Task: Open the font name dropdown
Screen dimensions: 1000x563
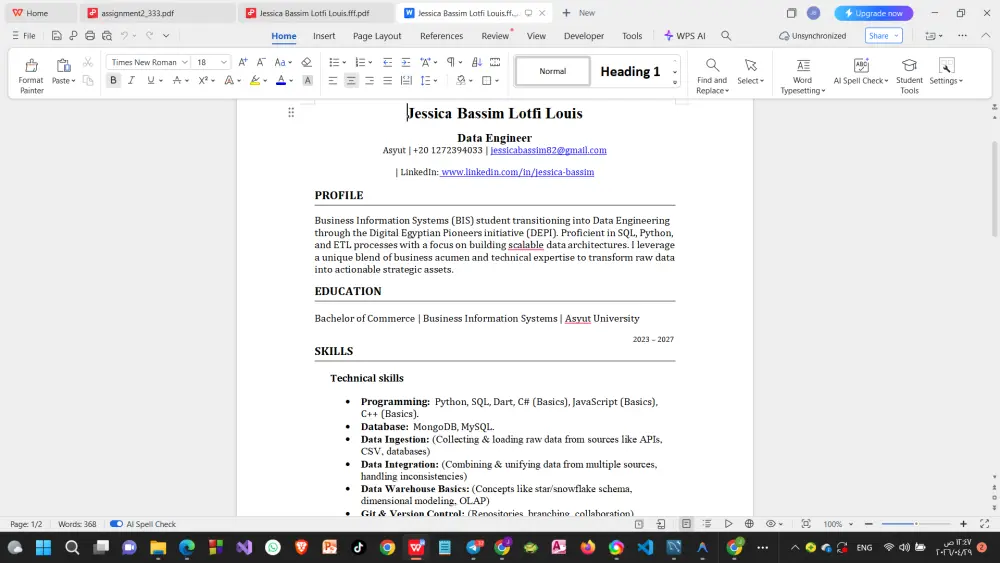Action: point(184,62)
